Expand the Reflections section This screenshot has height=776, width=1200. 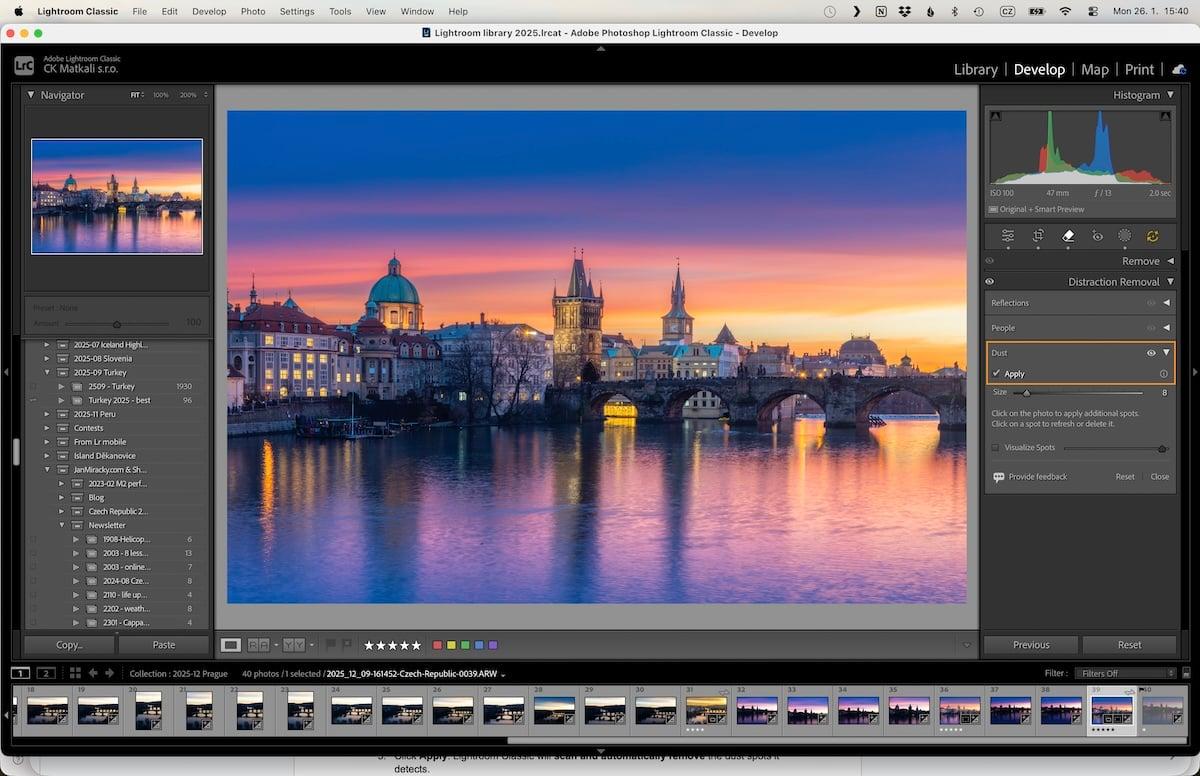click(x=1166, y=302)
